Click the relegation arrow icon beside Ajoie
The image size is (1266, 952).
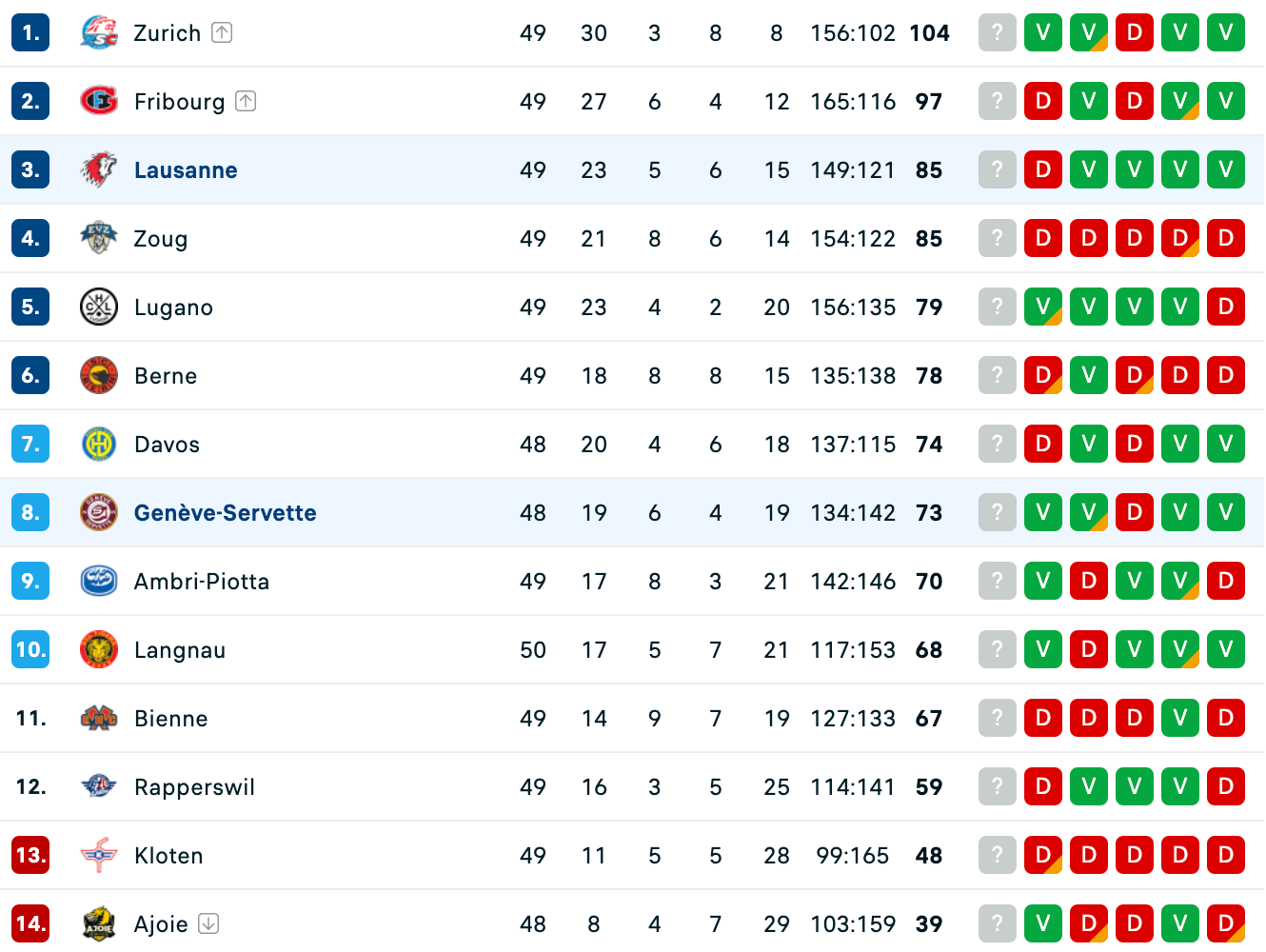(x=208, y=923)
